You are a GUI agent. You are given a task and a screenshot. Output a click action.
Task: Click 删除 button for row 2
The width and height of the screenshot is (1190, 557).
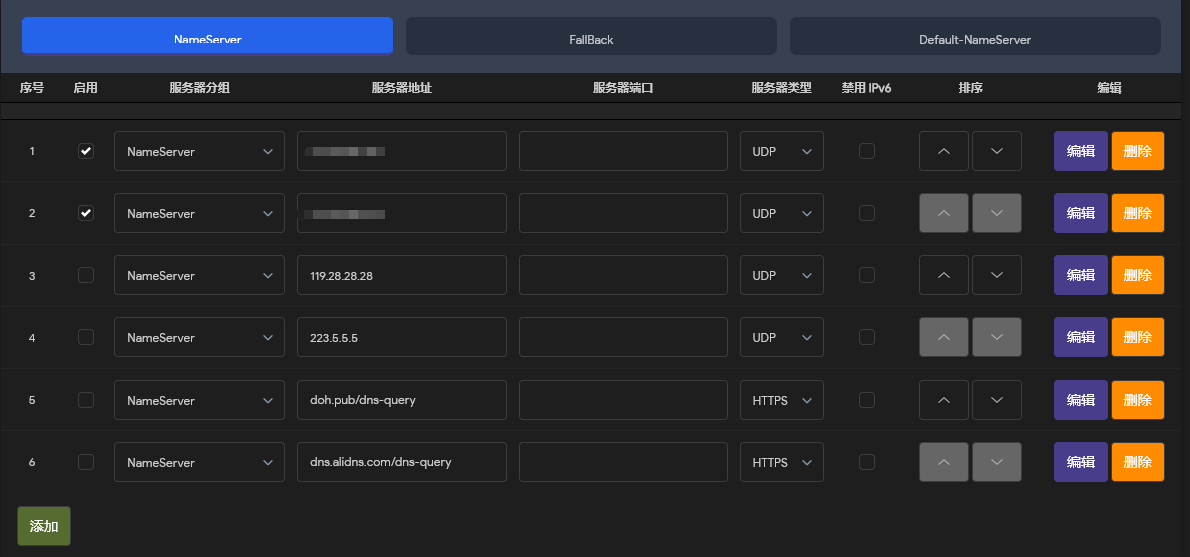[x=1138, y=213]
